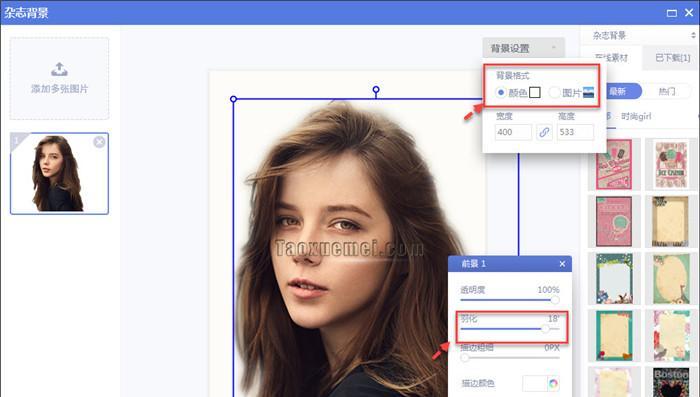700x397 pixels.
Task: Expand the 杂志背景 category selector
Action: (641, 35)
